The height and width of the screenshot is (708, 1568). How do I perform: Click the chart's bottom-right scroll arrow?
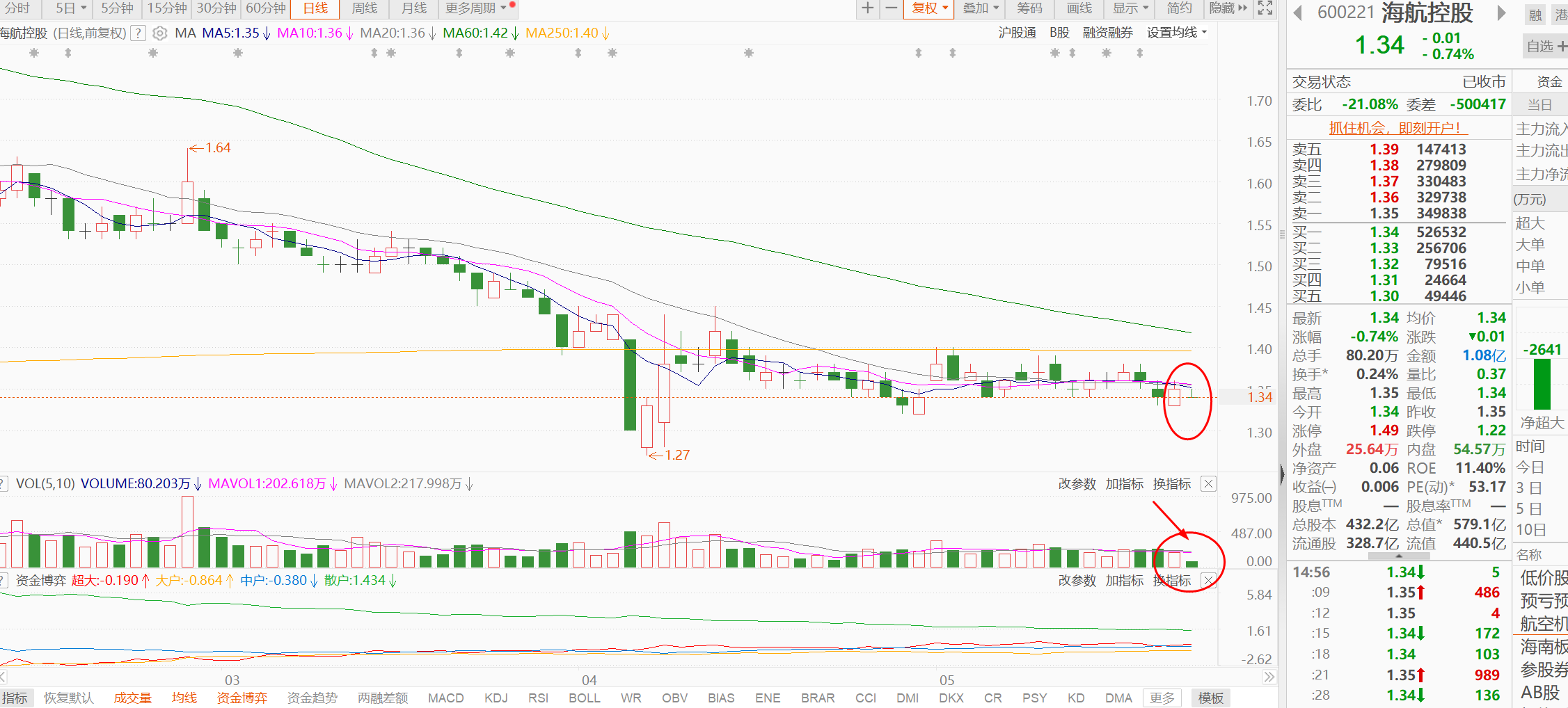[x=1270, y=677]
